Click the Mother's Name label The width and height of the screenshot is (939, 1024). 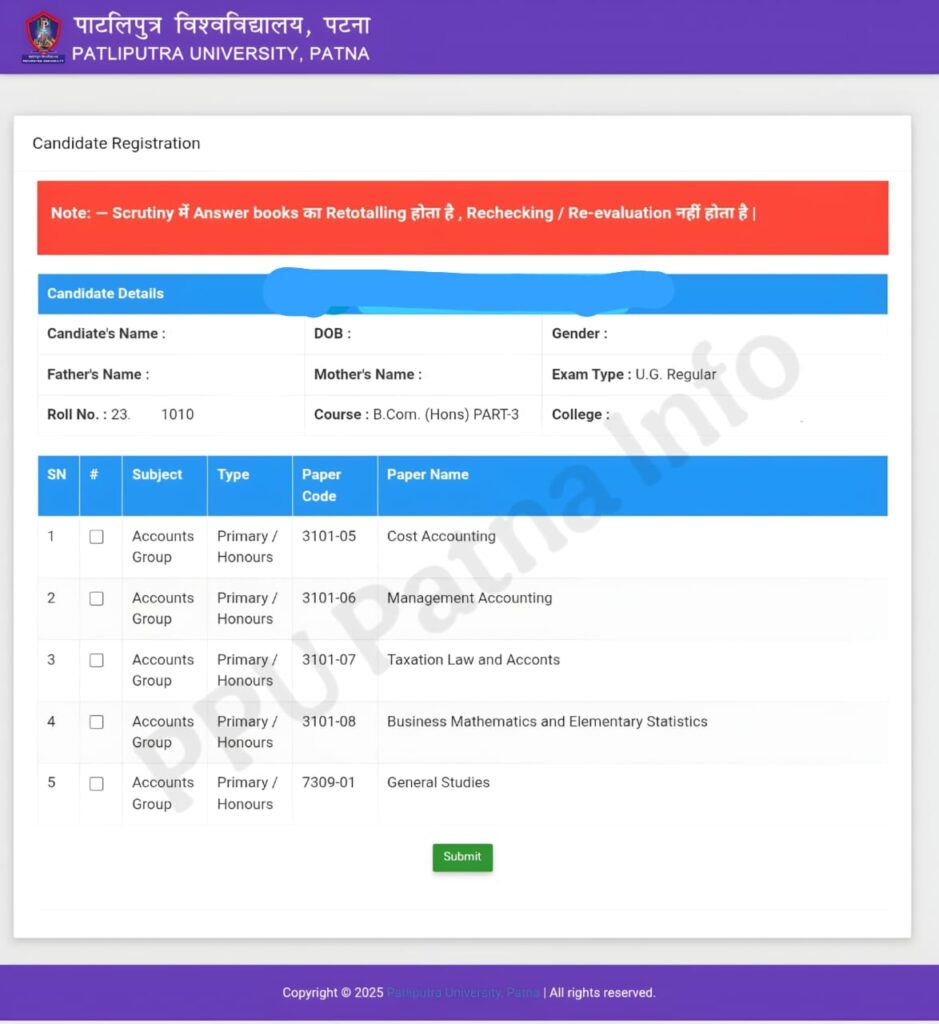tap(368, 374)
